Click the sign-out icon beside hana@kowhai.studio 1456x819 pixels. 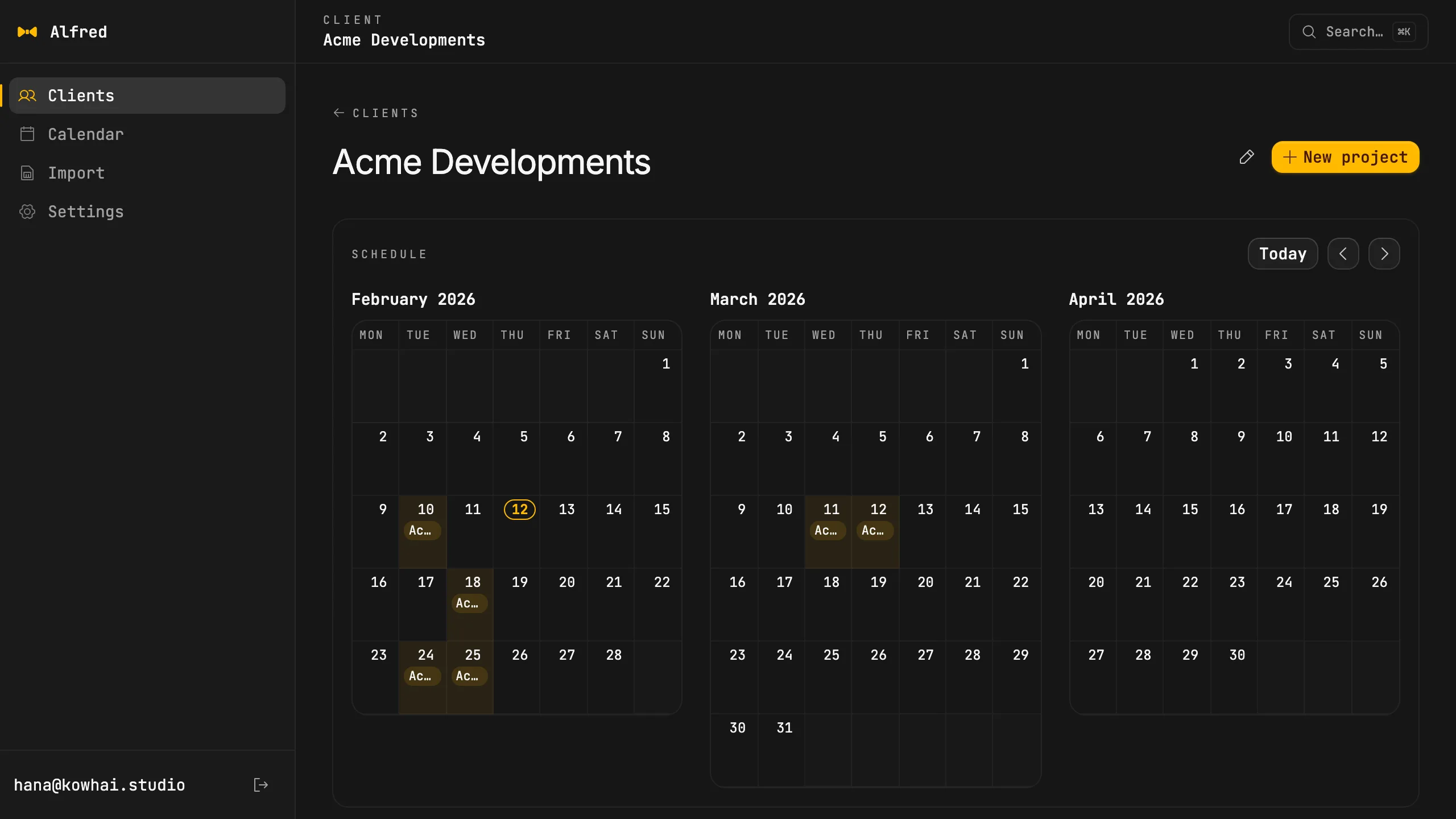[260, 785]
